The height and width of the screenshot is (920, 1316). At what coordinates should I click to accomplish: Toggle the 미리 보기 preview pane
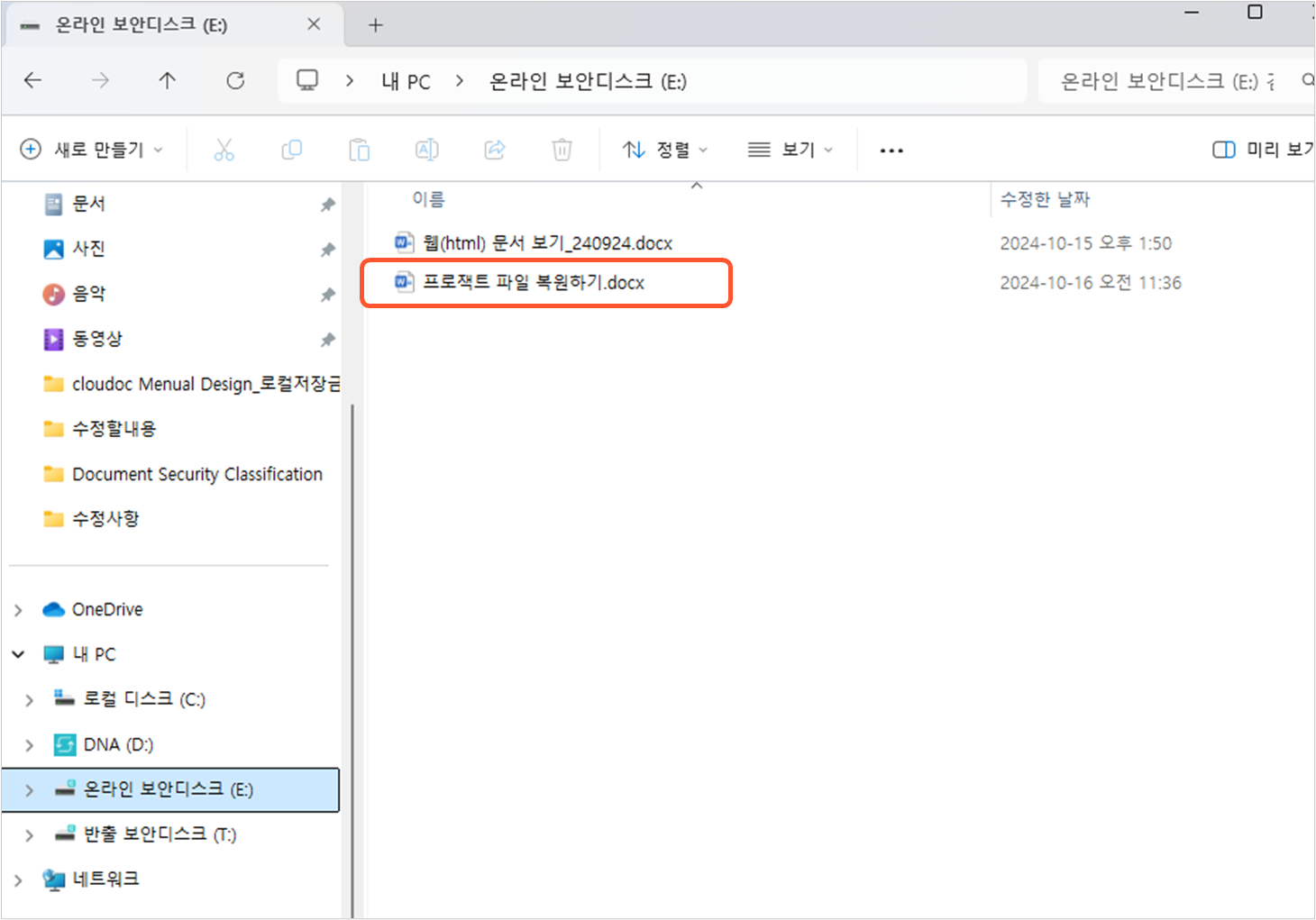tap(1262, 150)
